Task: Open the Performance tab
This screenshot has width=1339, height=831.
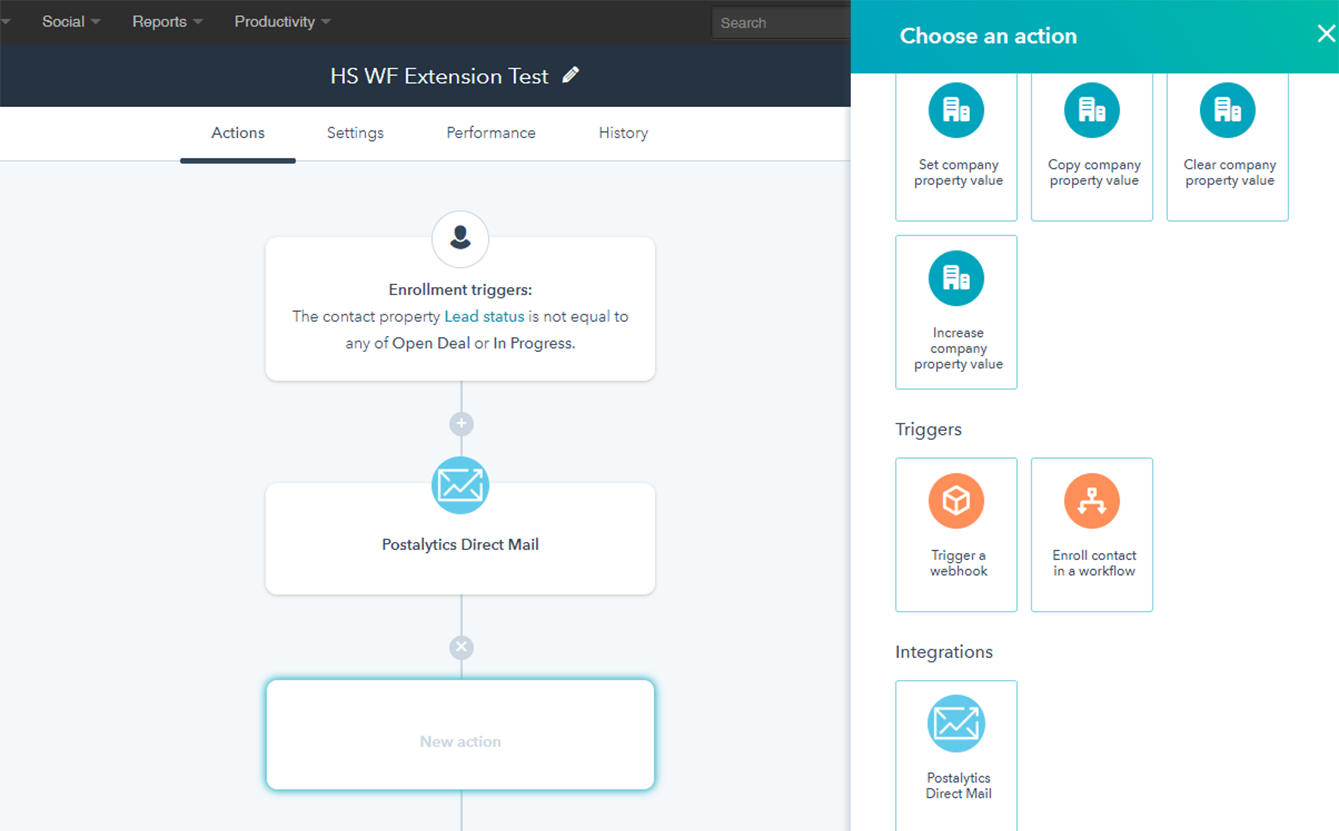Action: (490, 132)
